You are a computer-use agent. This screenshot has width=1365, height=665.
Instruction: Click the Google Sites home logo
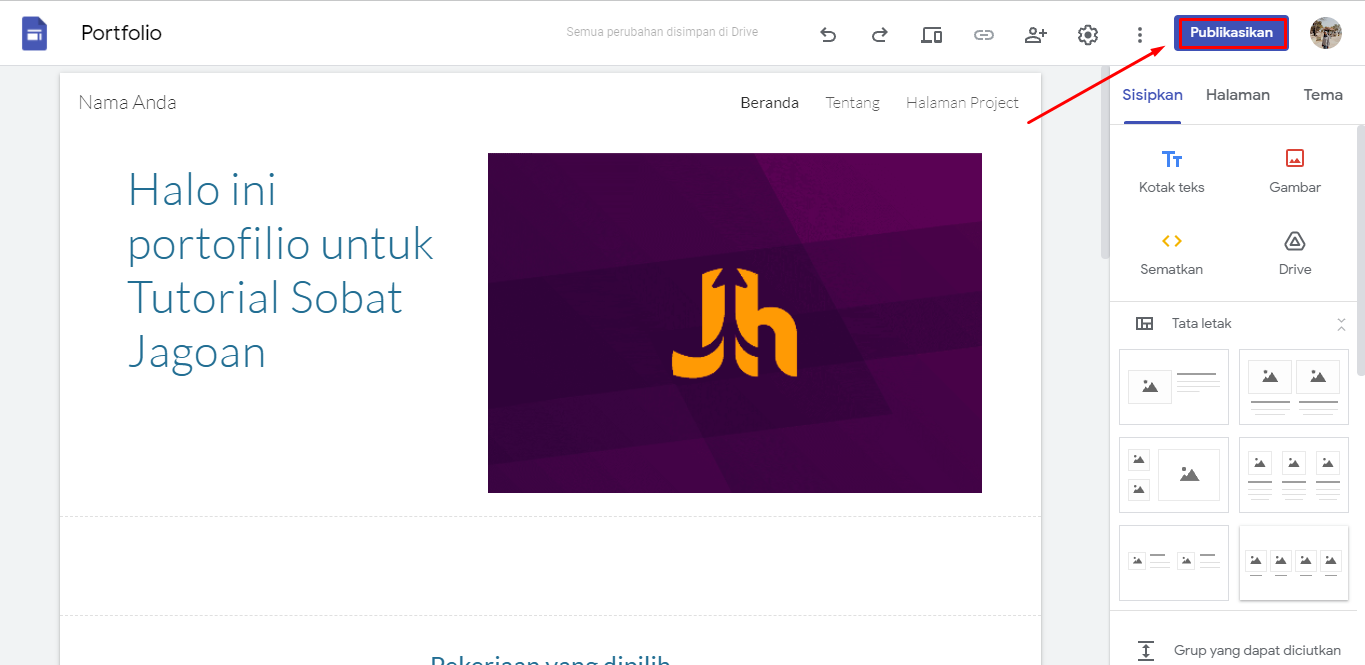coord(35,34)
